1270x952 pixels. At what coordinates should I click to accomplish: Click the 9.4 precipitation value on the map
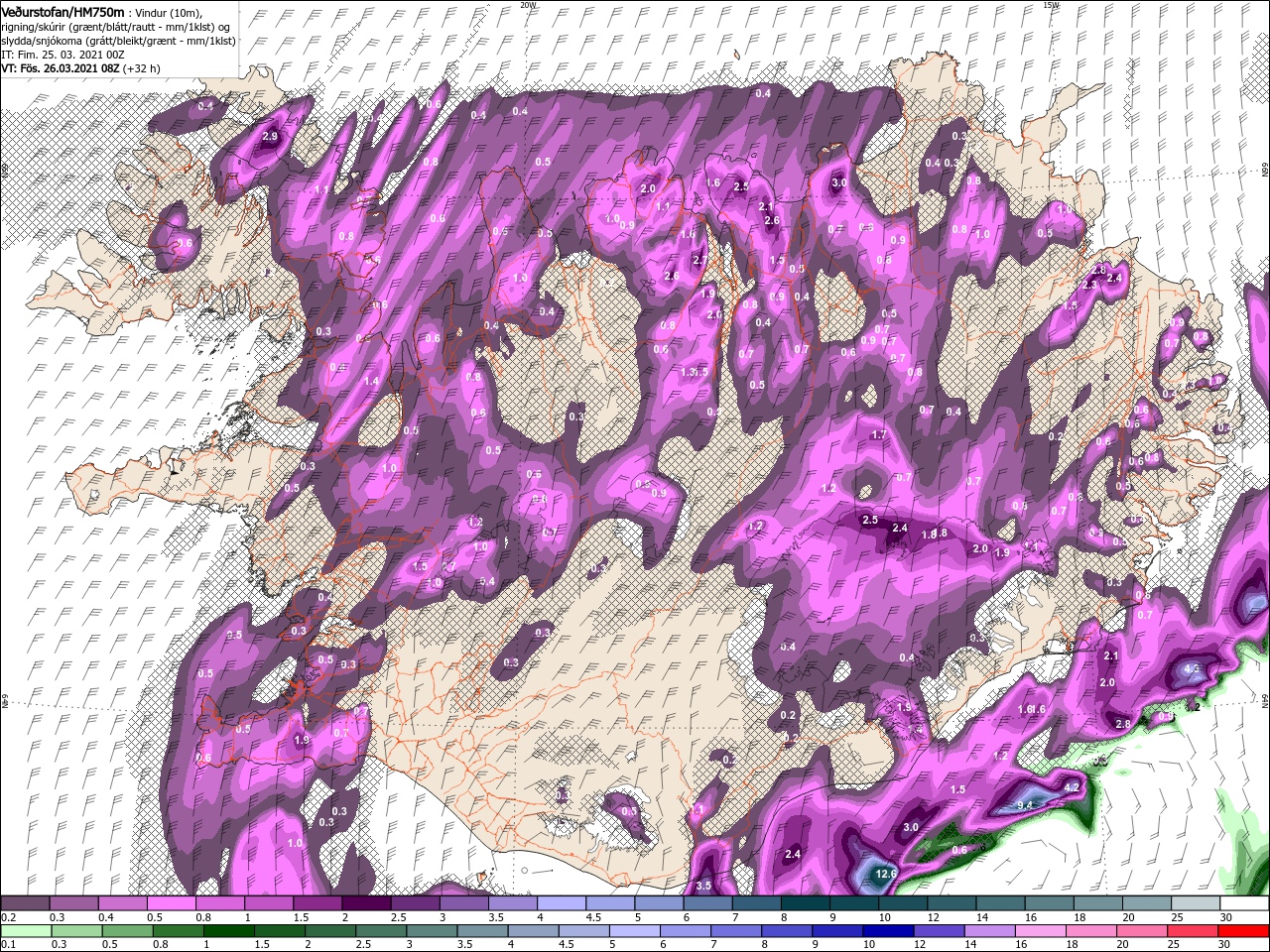[x=1026, y=804]
